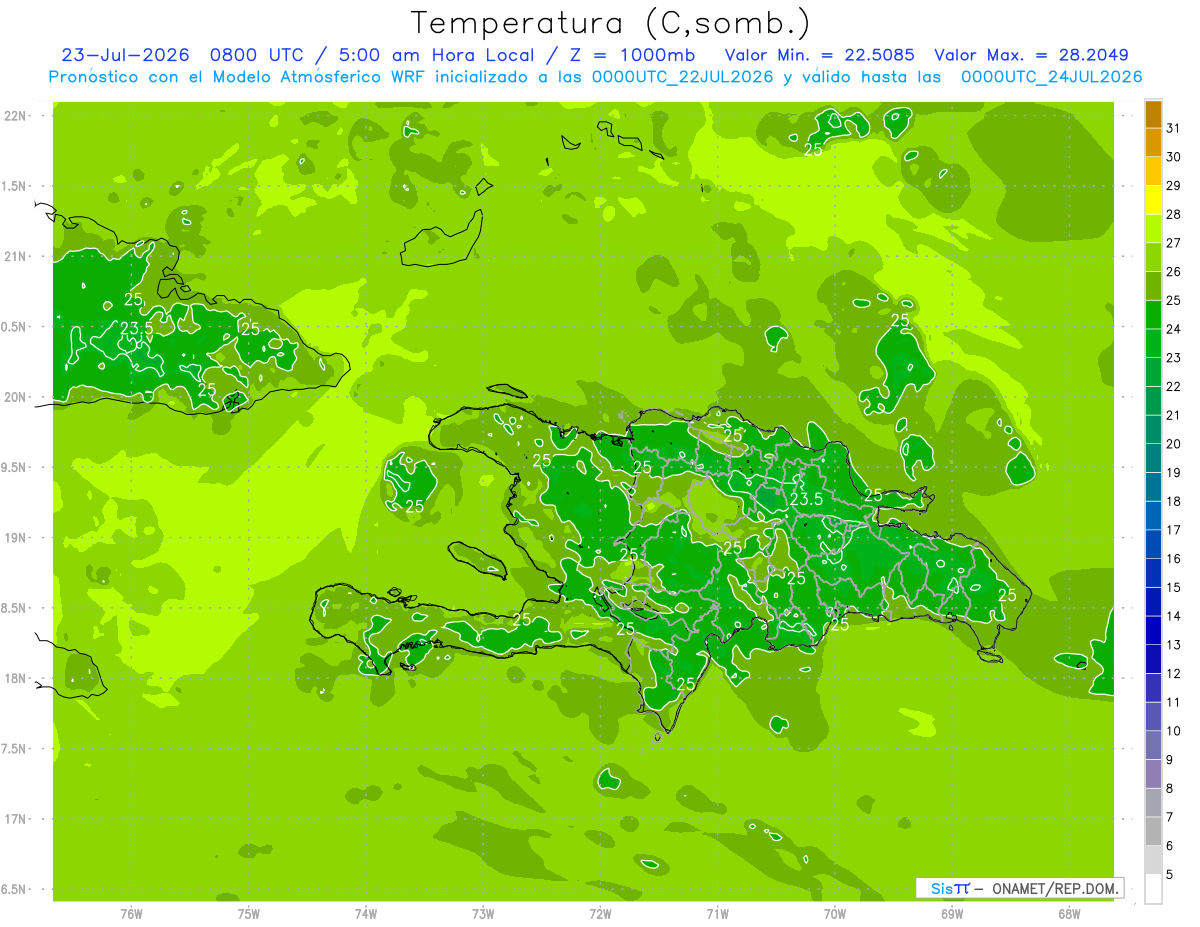The width and height of the screenshot is (1200, 927).
Task: Click the 19N latitude axis label
Action: click(15, 538)
